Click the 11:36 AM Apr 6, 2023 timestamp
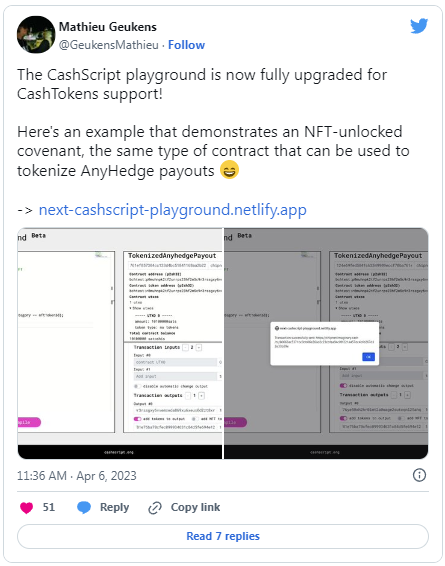445x566 pixels. click(77, 476)
